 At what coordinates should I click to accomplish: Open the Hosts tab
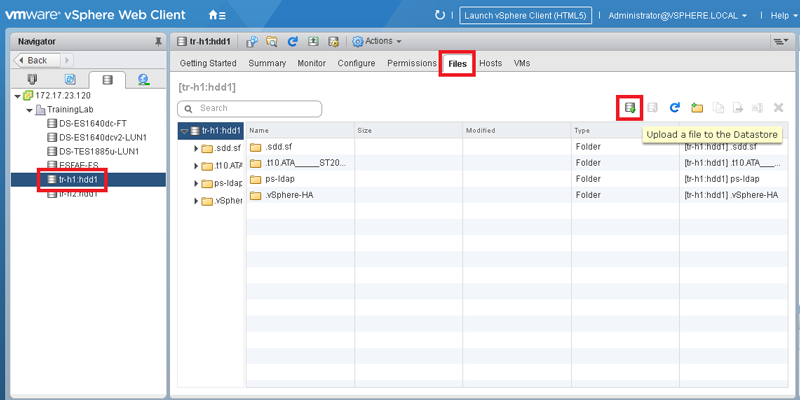point(490,63)
